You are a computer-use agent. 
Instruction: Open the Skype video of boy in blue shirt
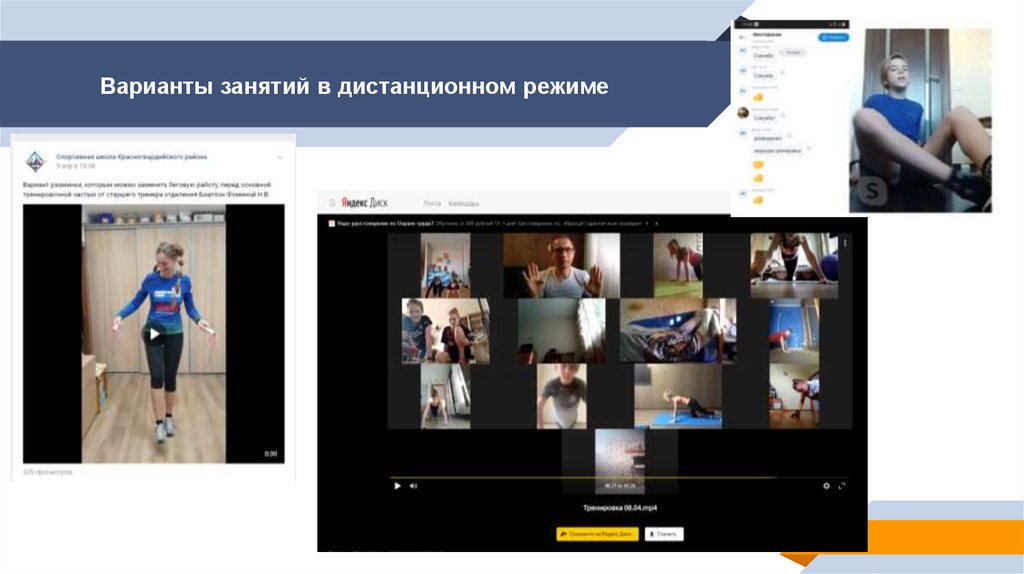920,120
